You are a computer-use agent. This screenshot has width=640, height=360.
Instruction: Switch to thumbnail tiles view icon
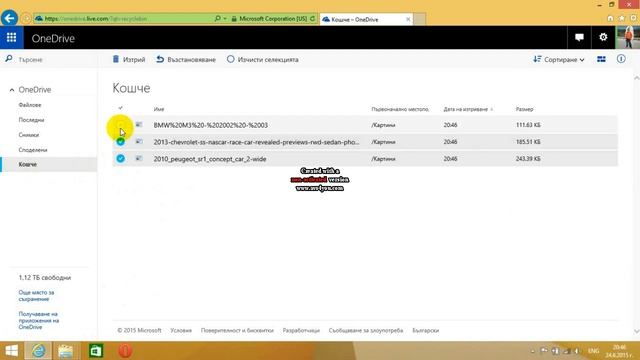[x=601, y=60]
